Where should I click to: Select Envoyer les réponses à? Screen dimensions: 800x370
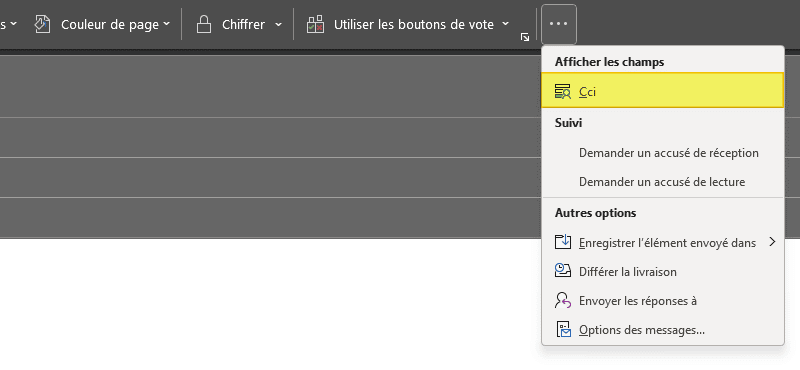pyautogui.click(x=662, y=301)
